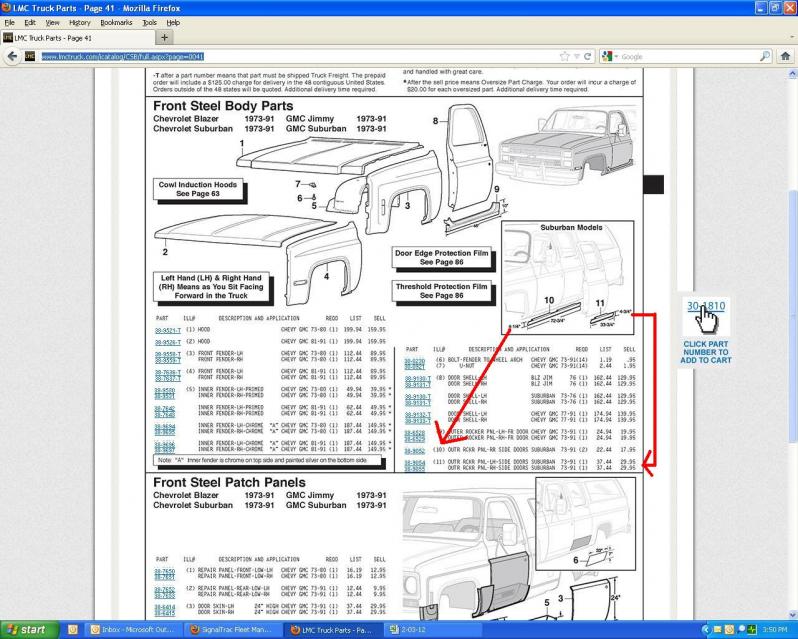
Task: Open the View menu
Action: pos(52,23)
